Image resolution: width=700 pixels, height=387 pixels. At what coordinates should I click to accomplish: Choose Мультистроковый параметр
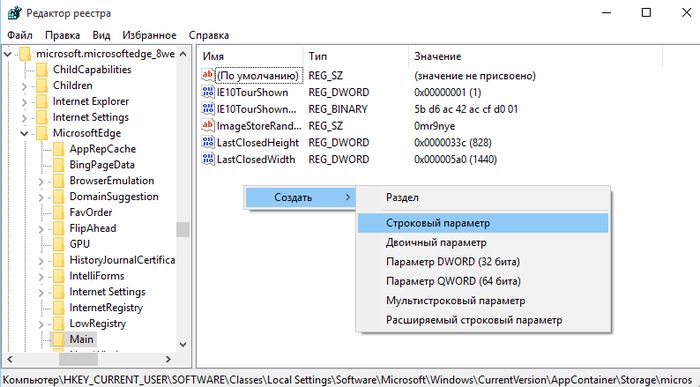click(x=483, y=300)
